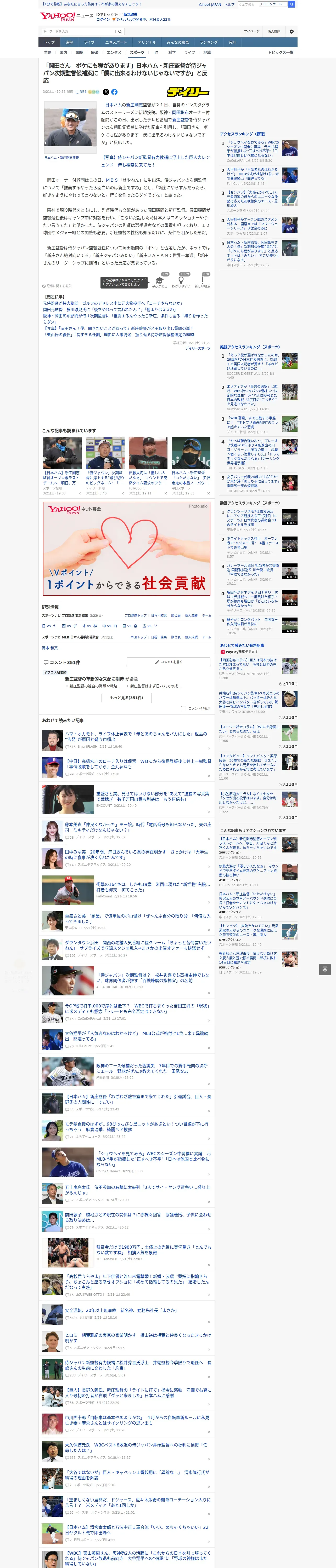This screenshot has width=336, height=1568.
Task: Open the トップ navigation tab
Action: click(x=49, y=42)
